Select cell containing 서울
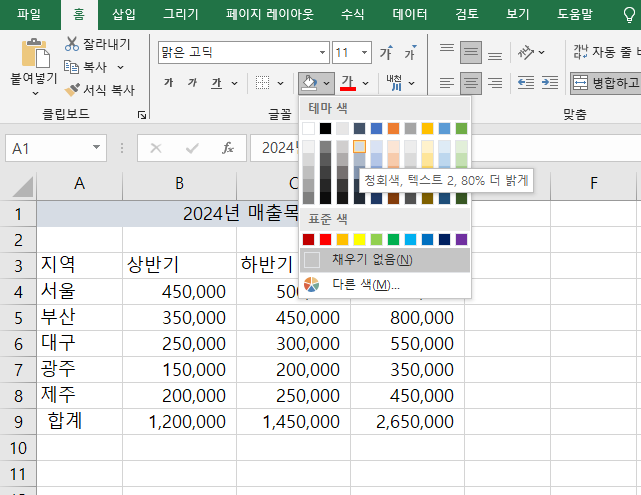 coord(79,292)
